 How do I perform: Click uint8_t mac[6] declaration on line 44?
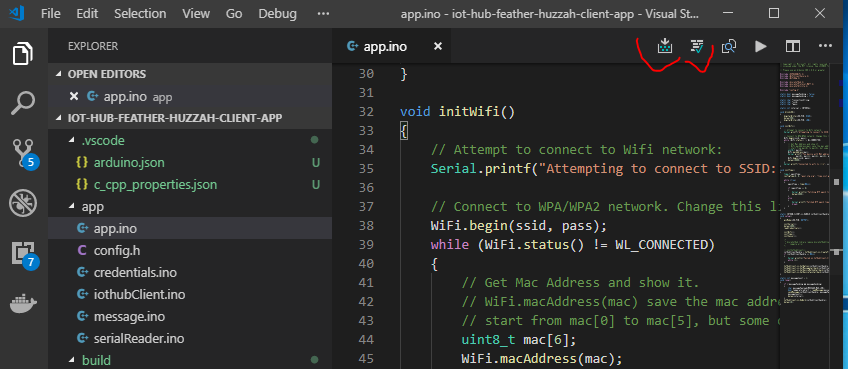519,340
